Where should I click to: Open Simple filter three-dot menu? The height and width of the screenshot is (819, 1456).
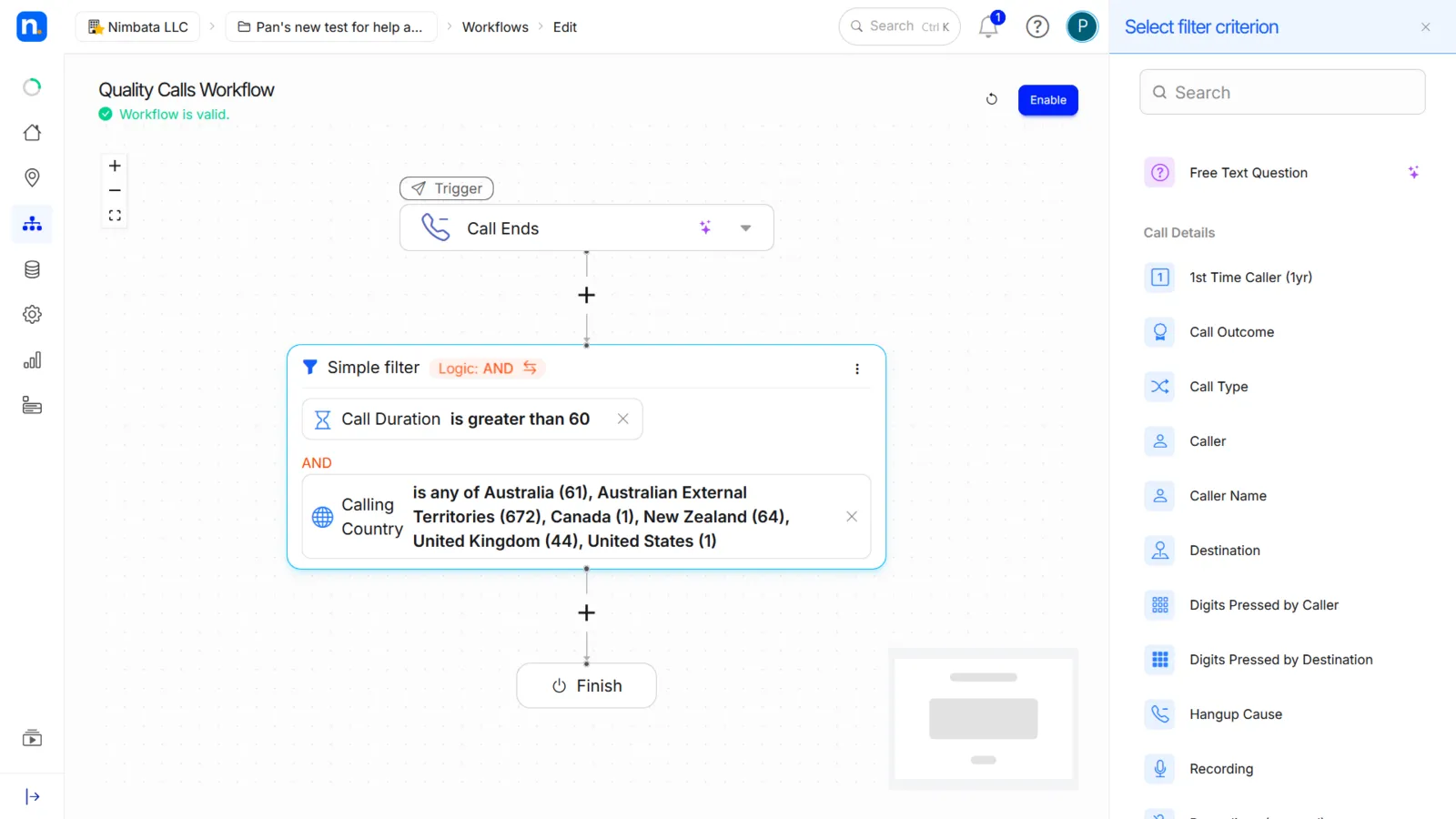(x=857, y=369)
